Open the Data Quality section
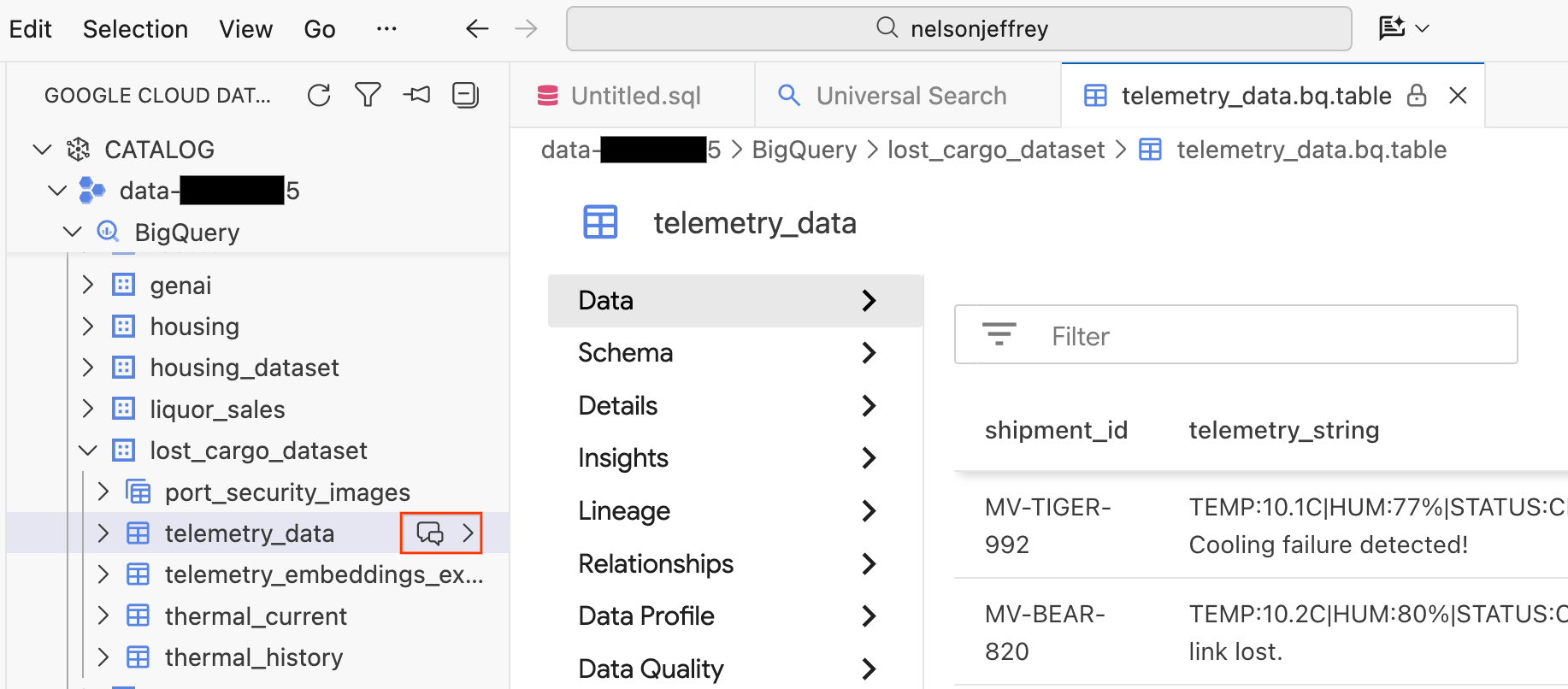 pyautogui.click(x=735, y=668)
